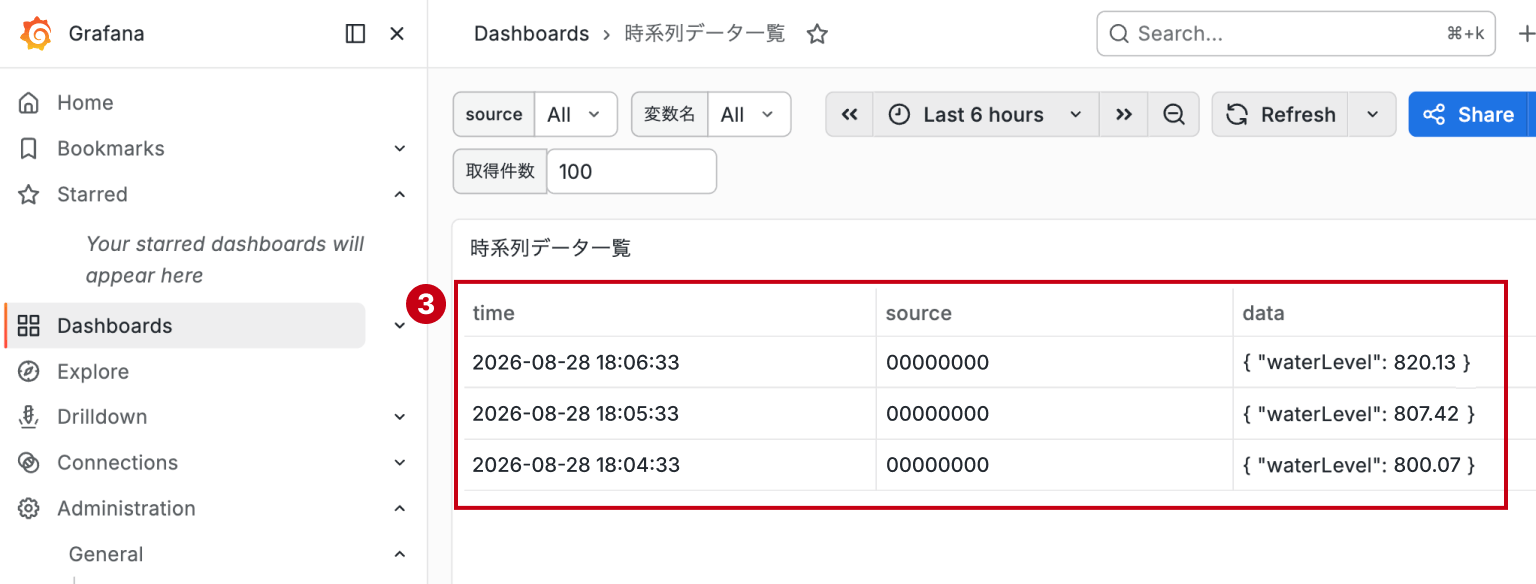This screenshot has height=584, width=1536.
Task: Open the refresh interval dropdown
Action: [1372, 115]
